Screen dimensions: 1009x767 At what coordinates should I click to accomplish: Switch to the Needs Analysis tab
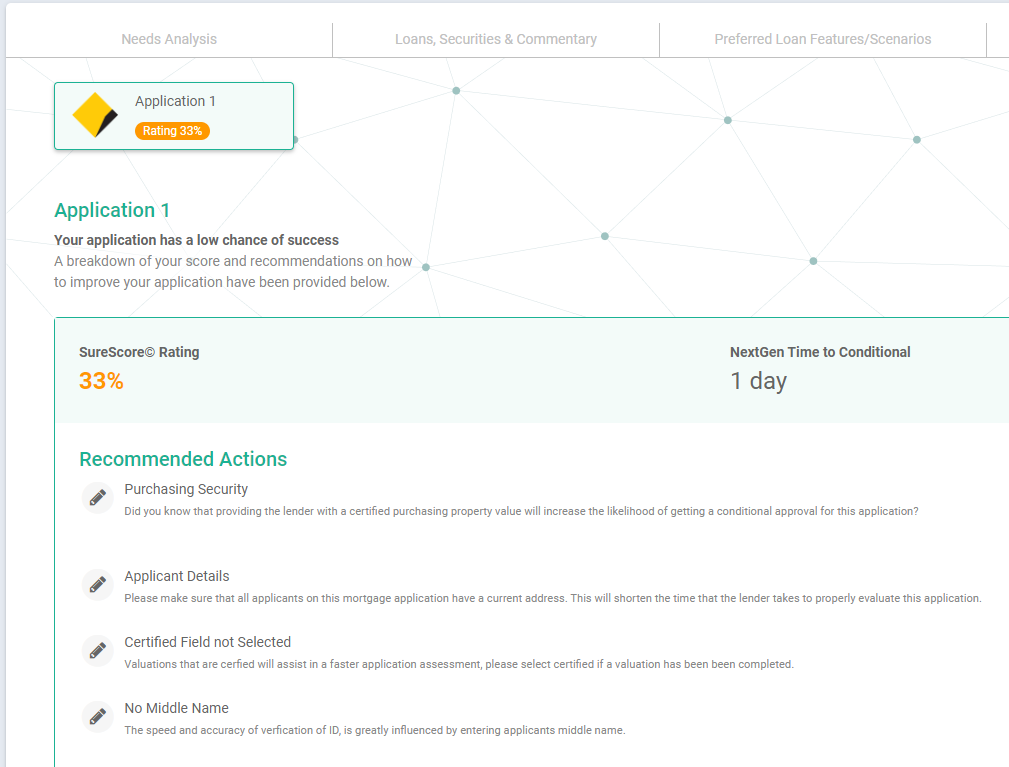[x=169, y=40]
